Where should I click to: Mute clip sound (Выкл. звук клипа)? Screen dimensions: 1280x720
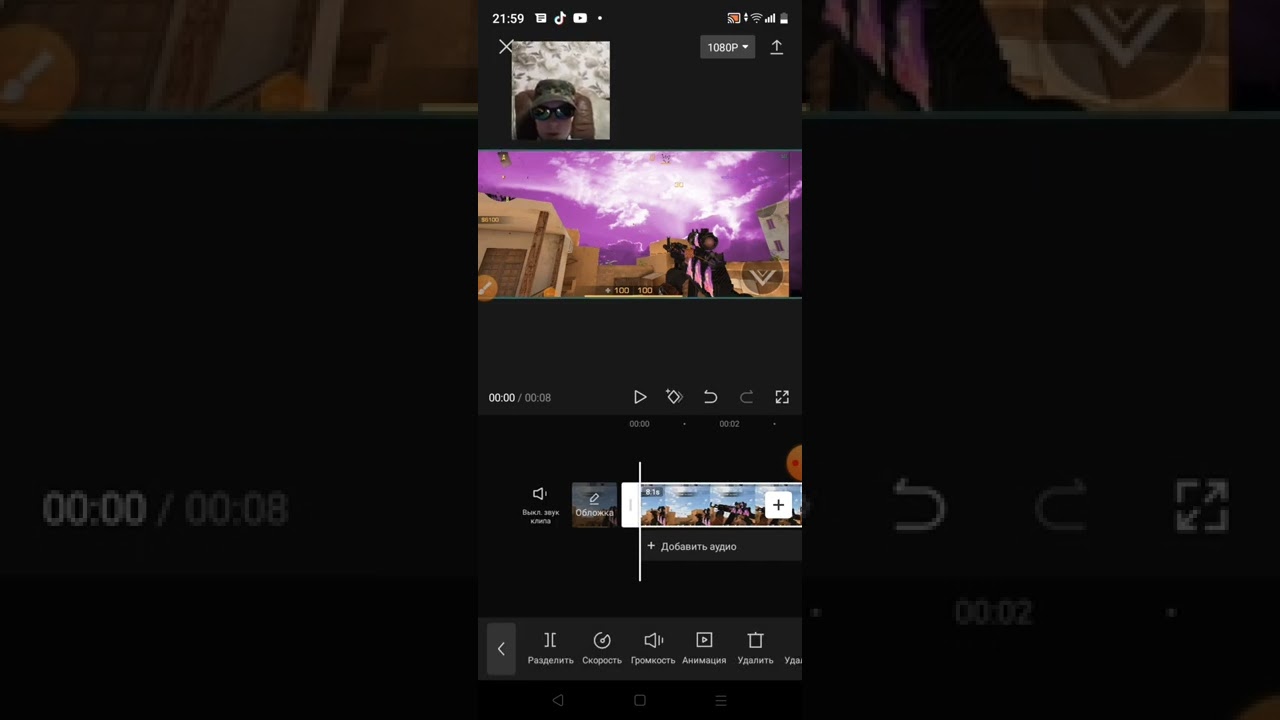(540, 505)
